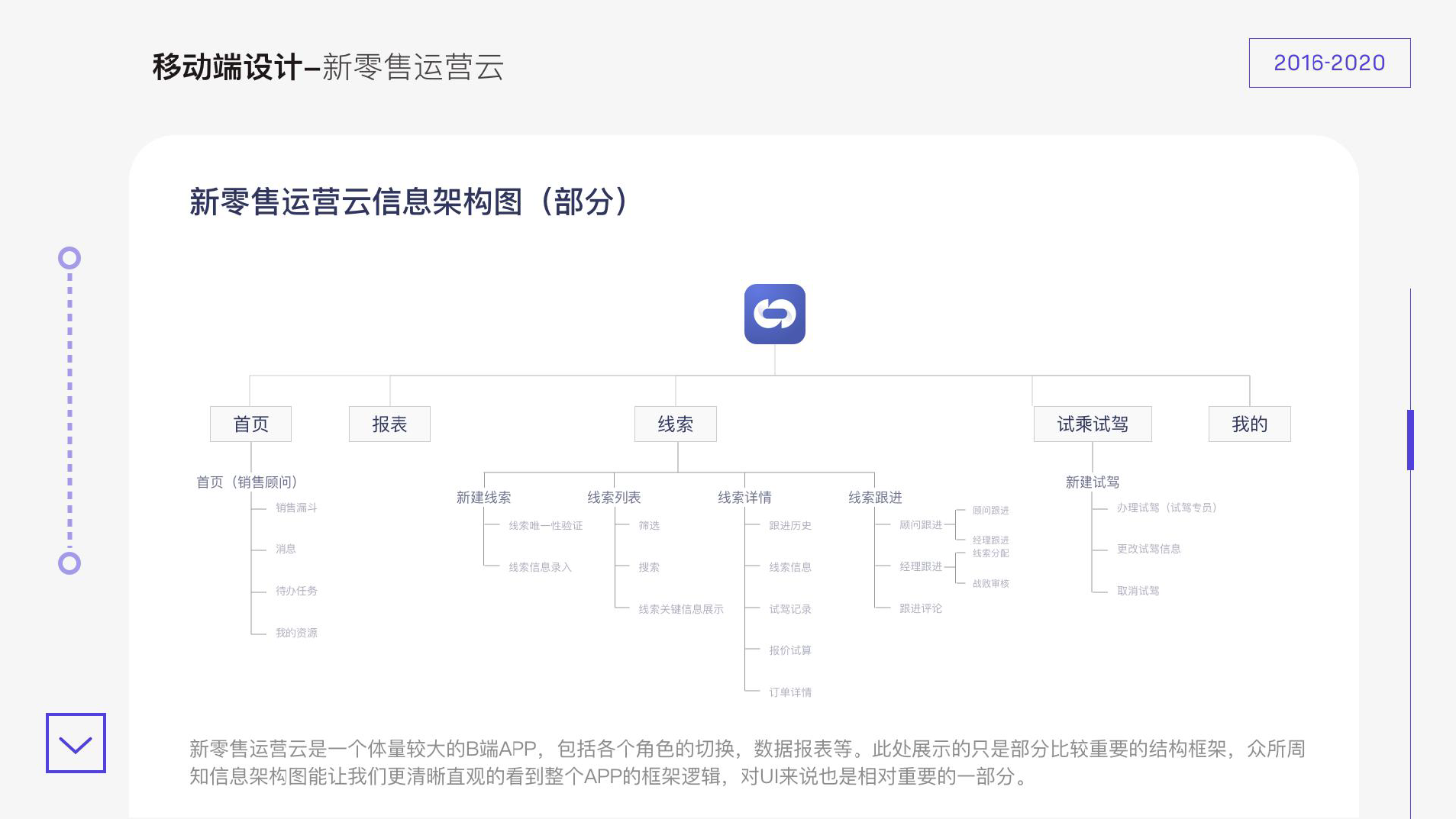Screen dimensions: 1456x819
Task: Select the 报表 node box
Action: point(389,424)
